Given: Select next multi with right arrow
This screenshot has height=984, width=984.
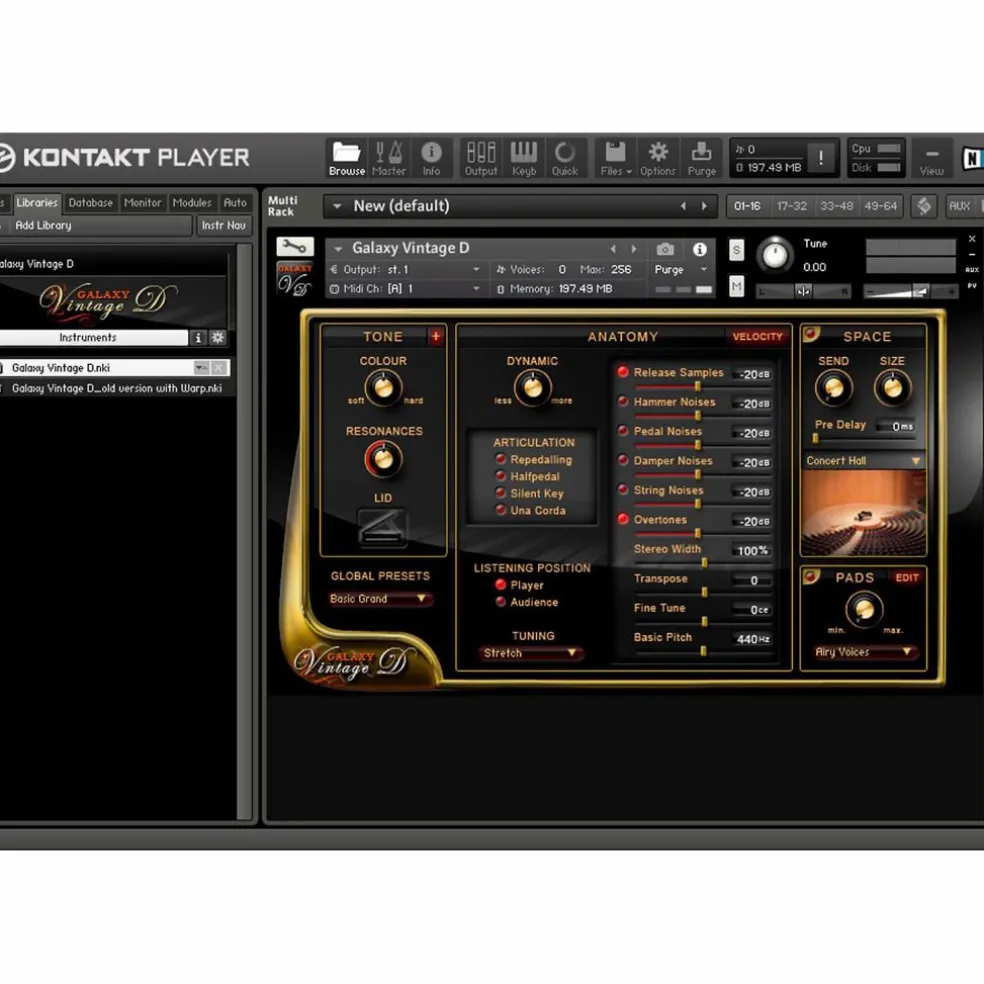Looking at the screenshot, I should [704, 206].
